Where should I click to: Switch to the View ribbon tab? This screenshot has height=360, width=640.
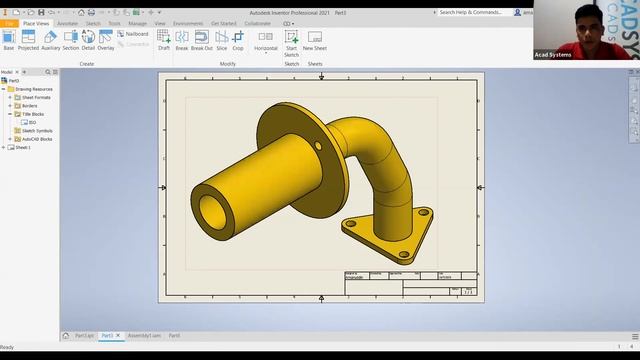pos(160,24)
